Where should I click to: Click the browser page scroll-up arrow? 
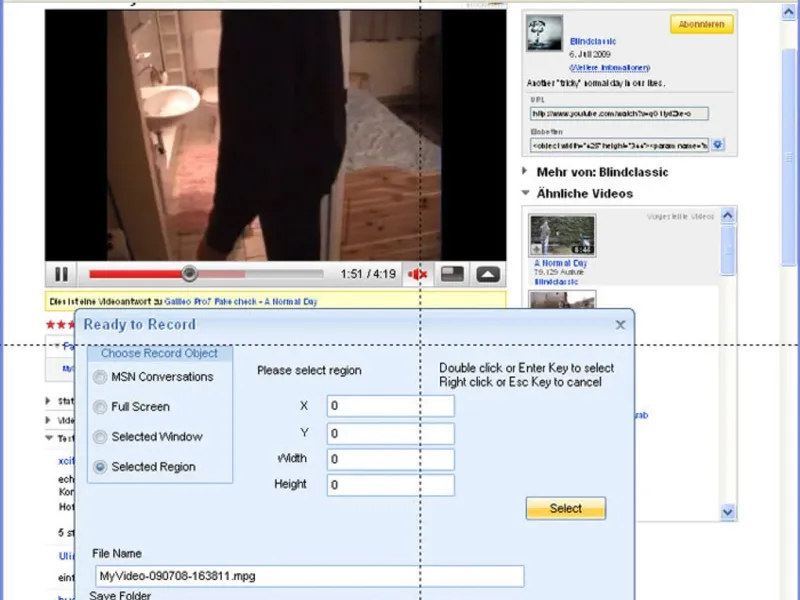789,12
